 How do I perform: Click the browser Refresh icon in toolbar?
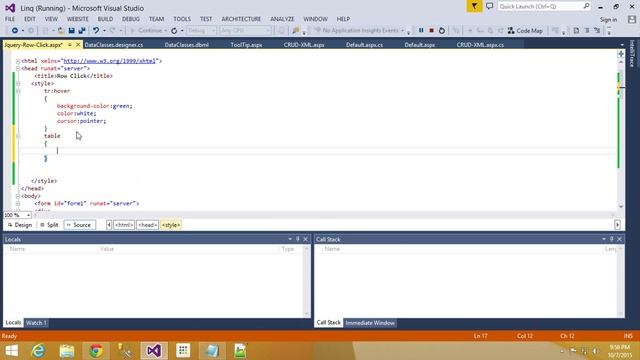pos(174,31)
